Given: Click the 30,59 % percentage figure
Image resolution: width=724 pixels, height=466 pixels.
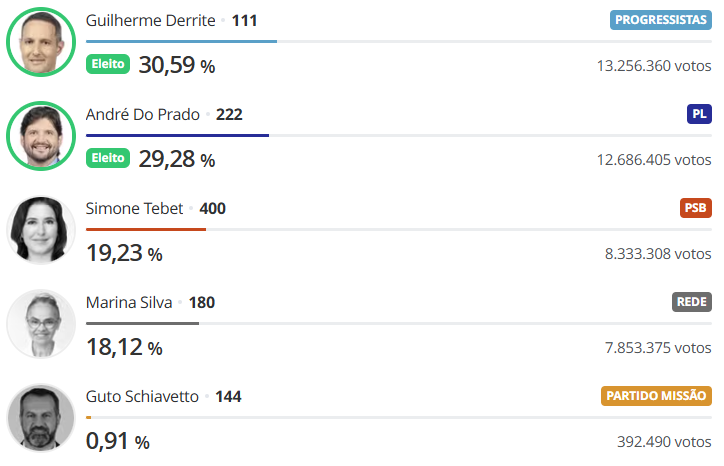Looking at the screenshot, I should (x=177, y=65).
